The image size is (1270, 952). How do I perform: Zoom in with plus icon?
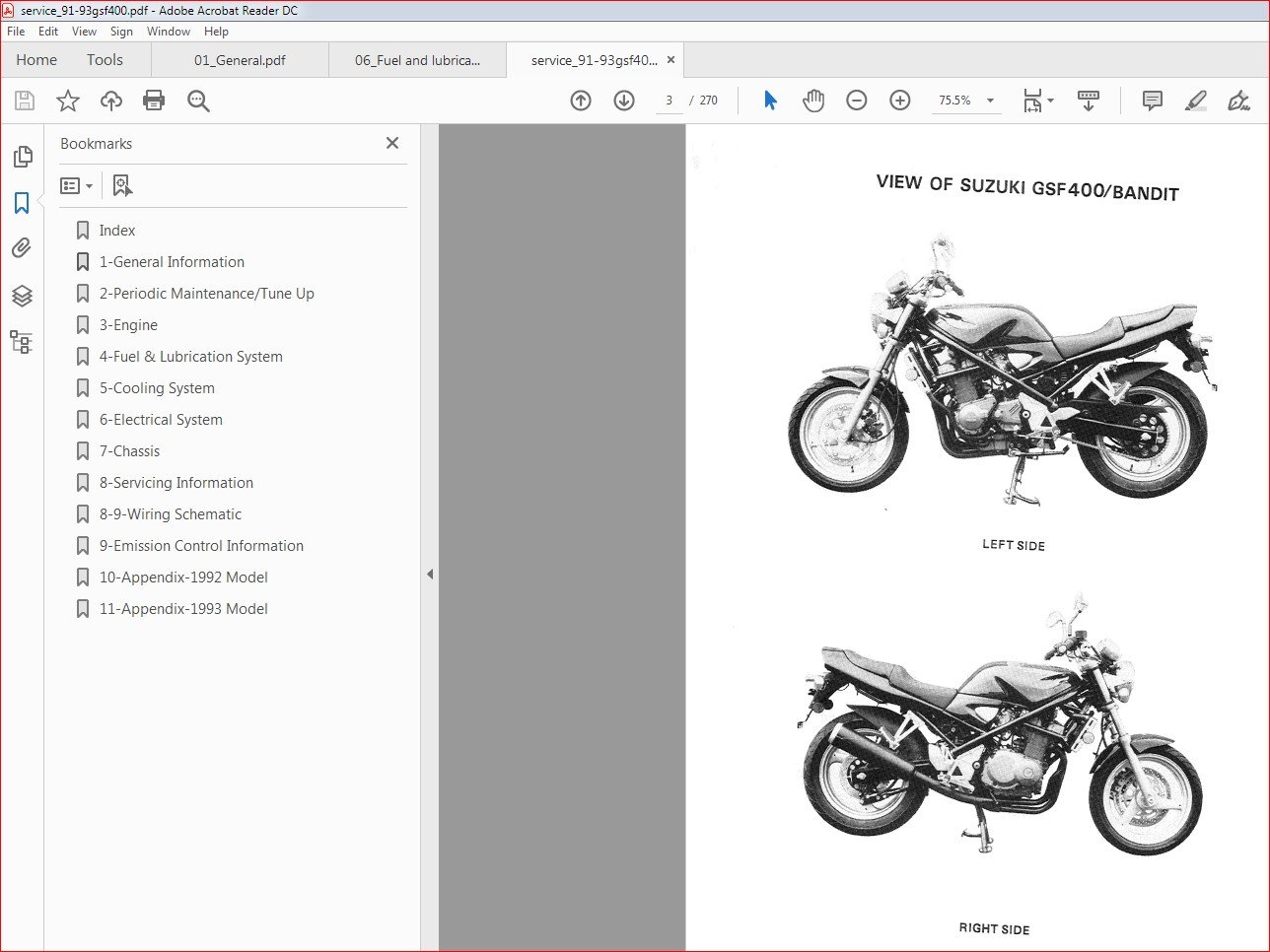click(900, 101)
